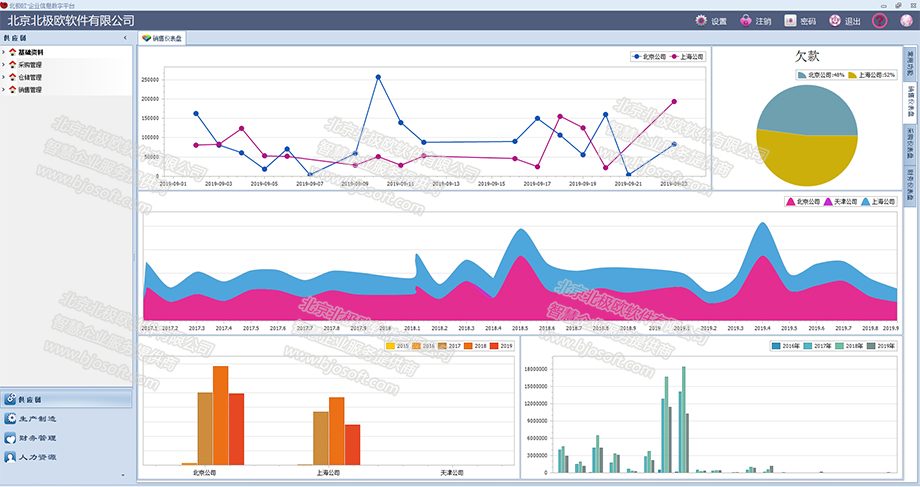
Task: Open help via the question mark icon
Action: tap(880, 21)
